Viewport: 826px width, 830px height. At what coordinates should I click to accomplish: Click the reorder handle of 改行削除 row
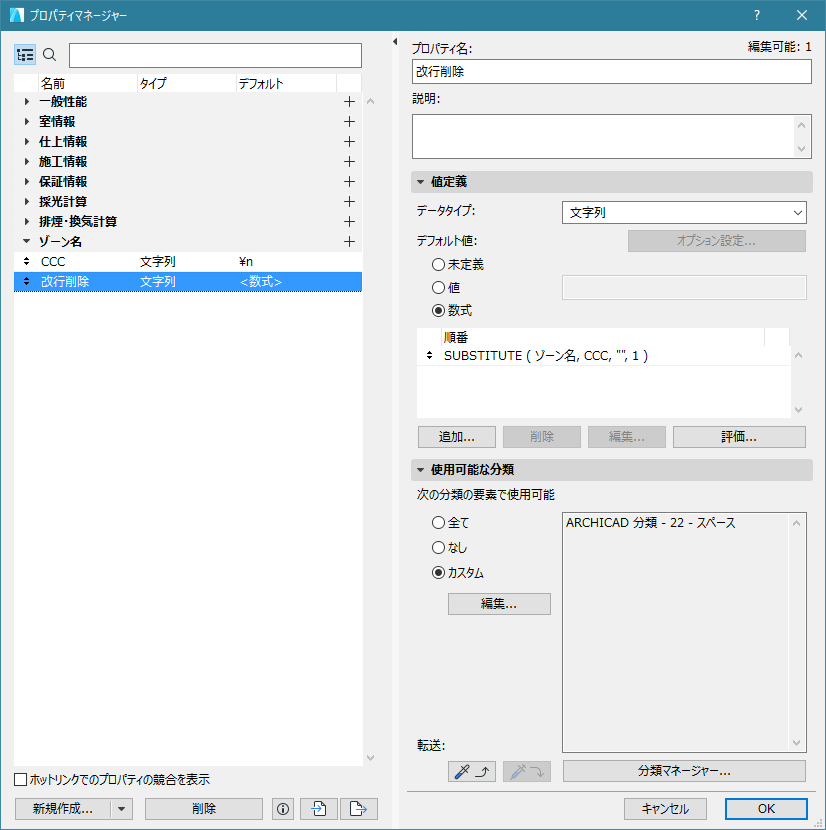[x=26, y=281]
